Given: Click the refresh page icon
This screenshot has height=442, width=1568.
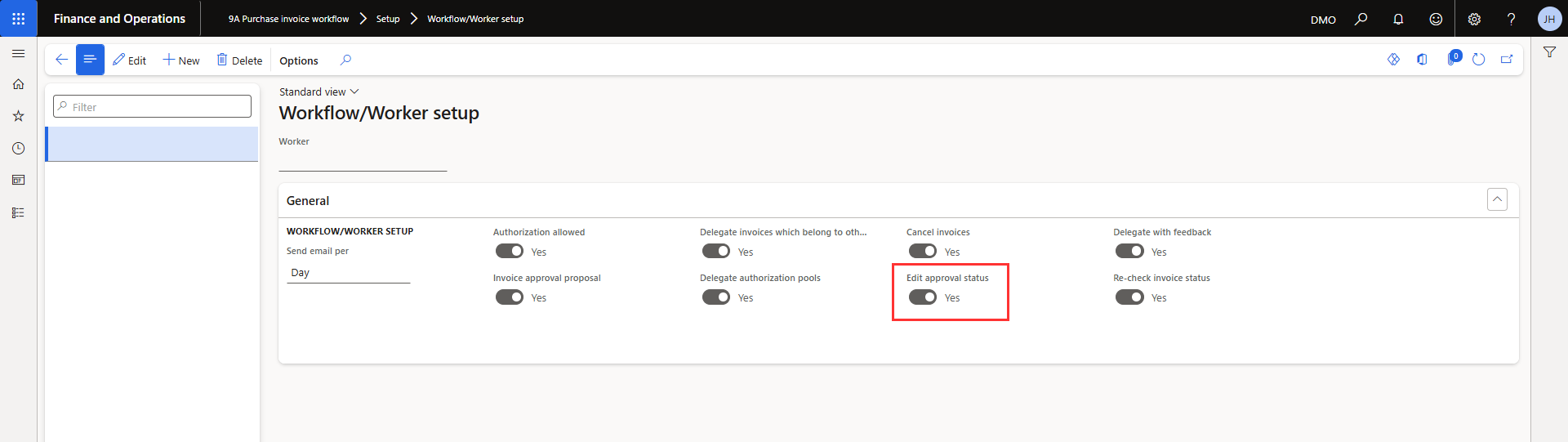Looking at the screenshot, I should (1478, 60).
